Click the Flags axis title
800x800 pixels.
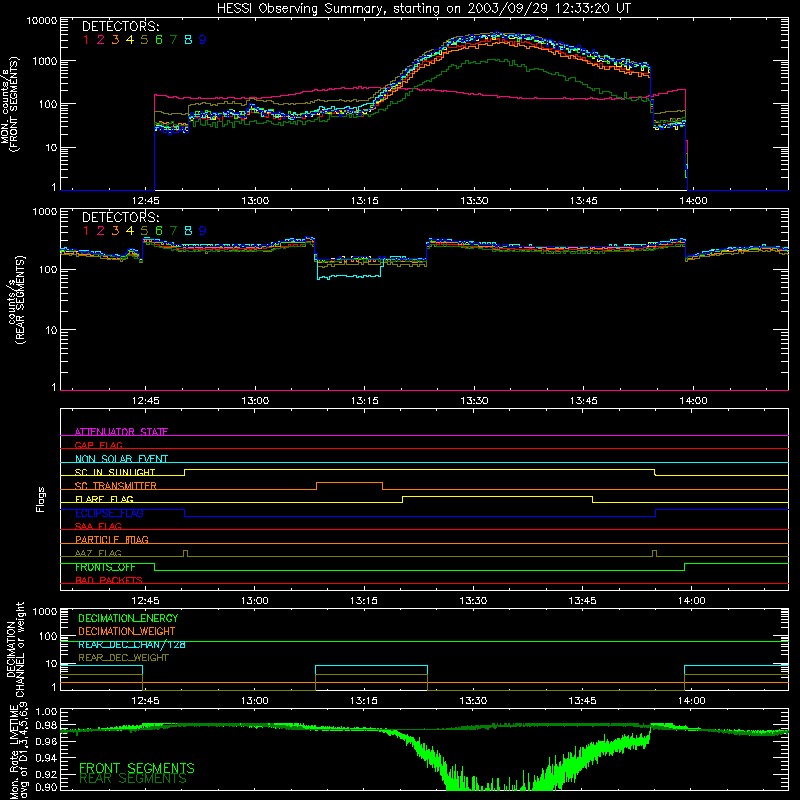pyautogui.click(x=41, y=499)
